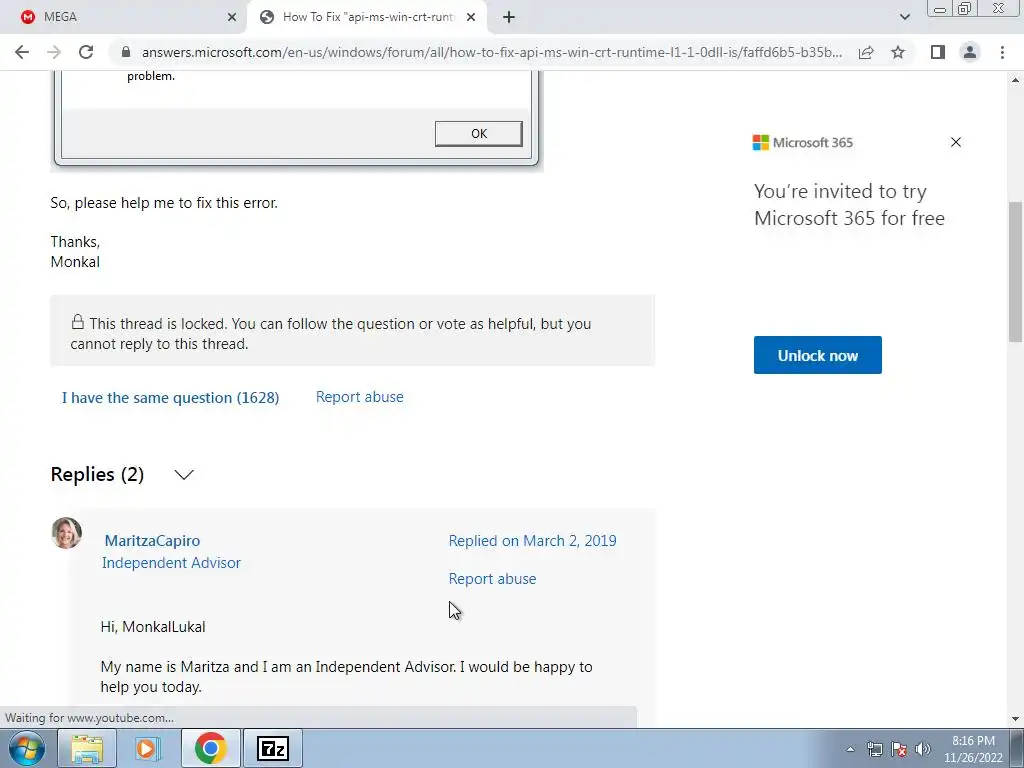
Task: Go back using the browser back arrow
Action: click(x=22, y=52)
